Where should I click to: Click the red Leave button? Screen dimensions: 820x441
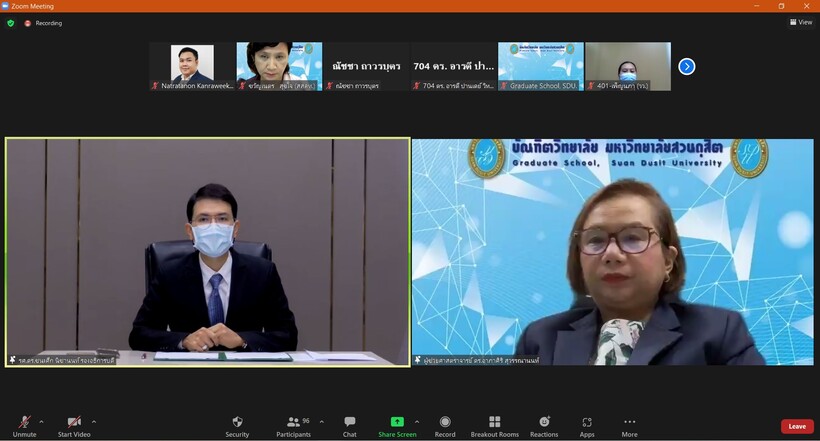click(797, 426)
